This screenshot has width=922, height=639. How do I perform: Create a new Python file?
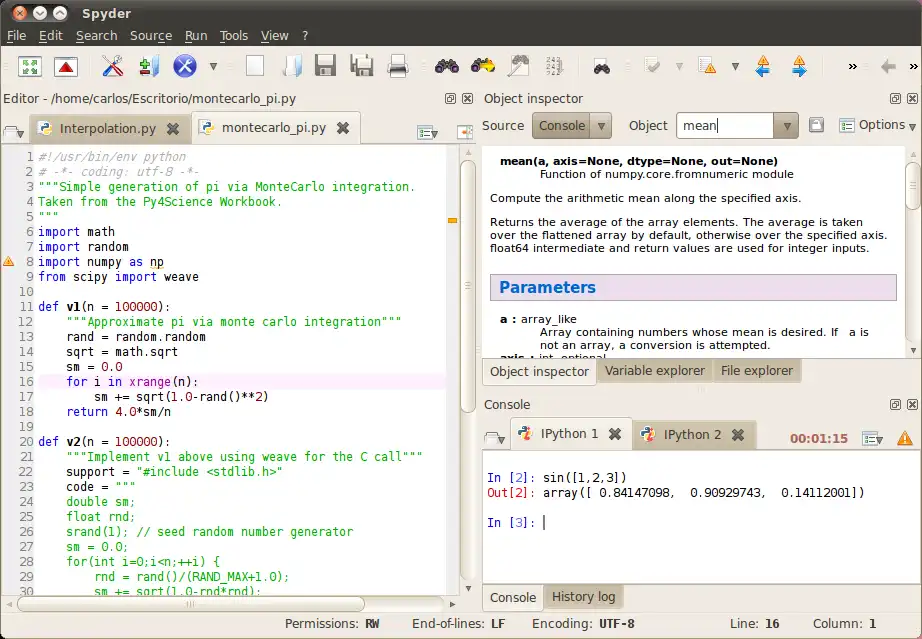(255, 66)
